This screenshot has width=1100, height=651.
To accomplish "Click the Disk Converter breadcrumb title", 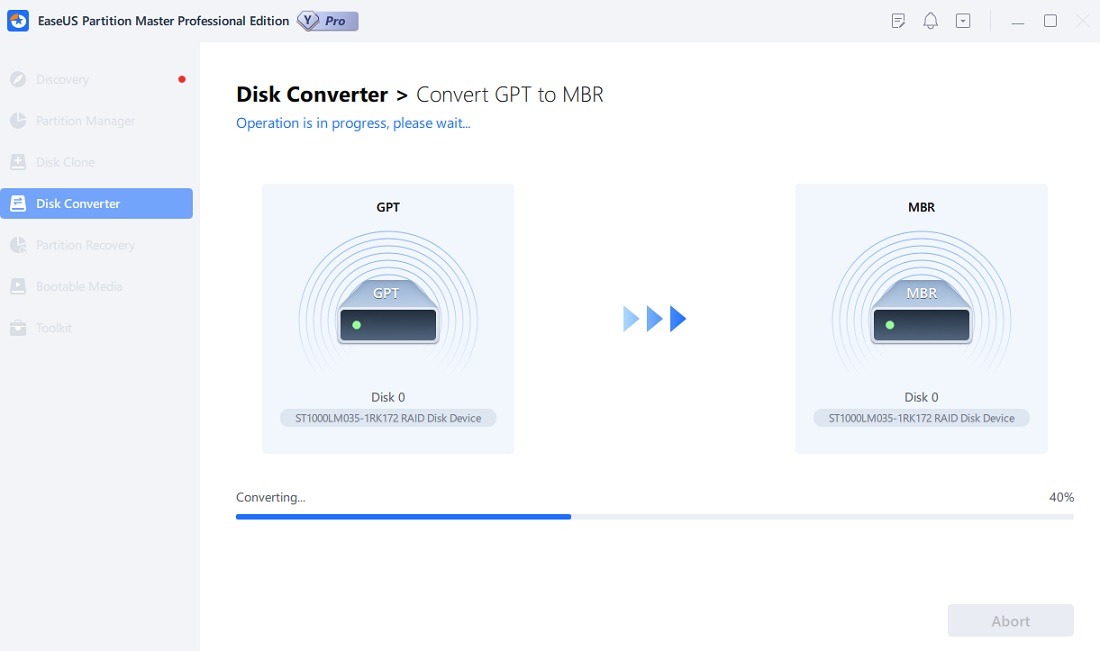I will (311, 94).
